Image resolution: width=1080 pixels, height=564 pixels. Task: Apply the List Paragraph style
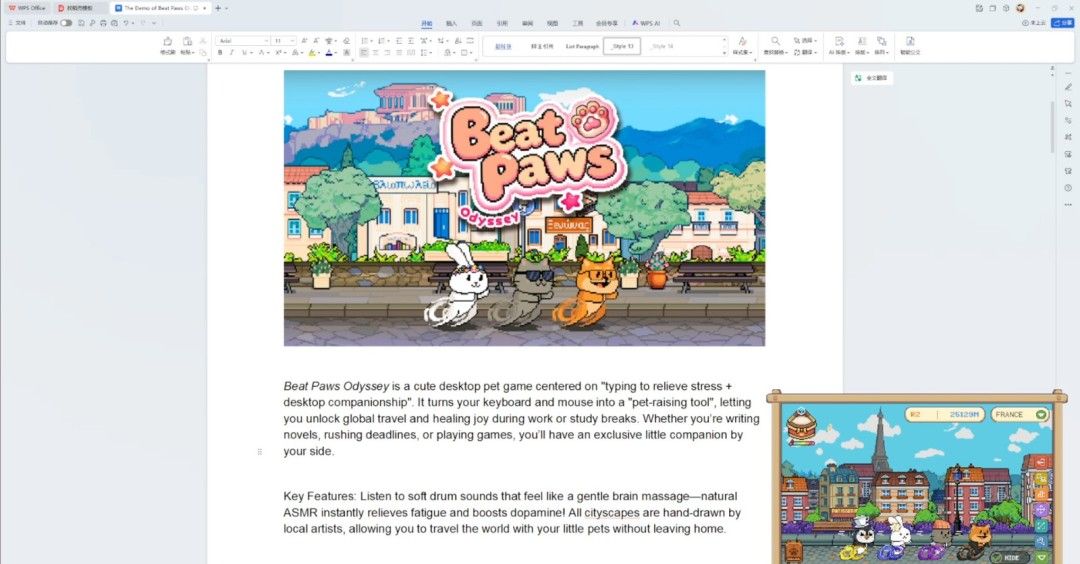582,46
